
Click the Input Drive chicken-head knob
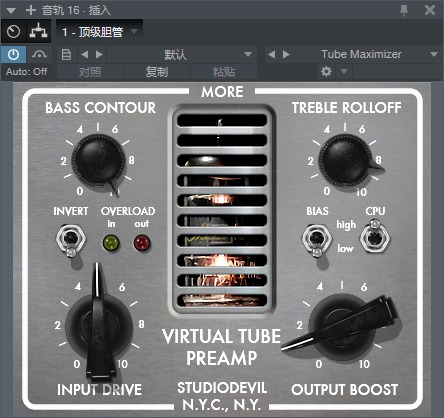[99, 327]
